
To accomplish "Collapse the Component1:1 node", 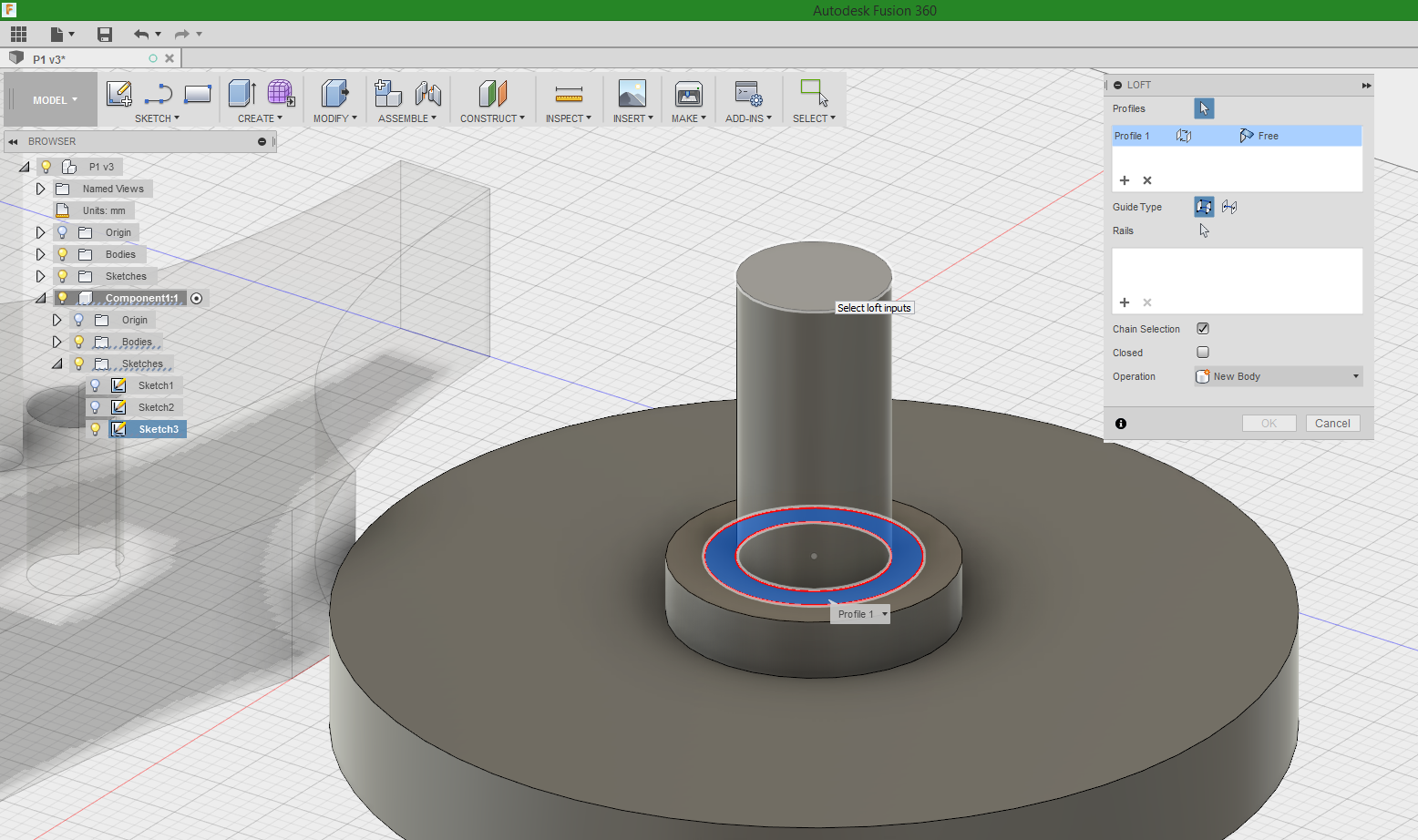I will (40, 298).
